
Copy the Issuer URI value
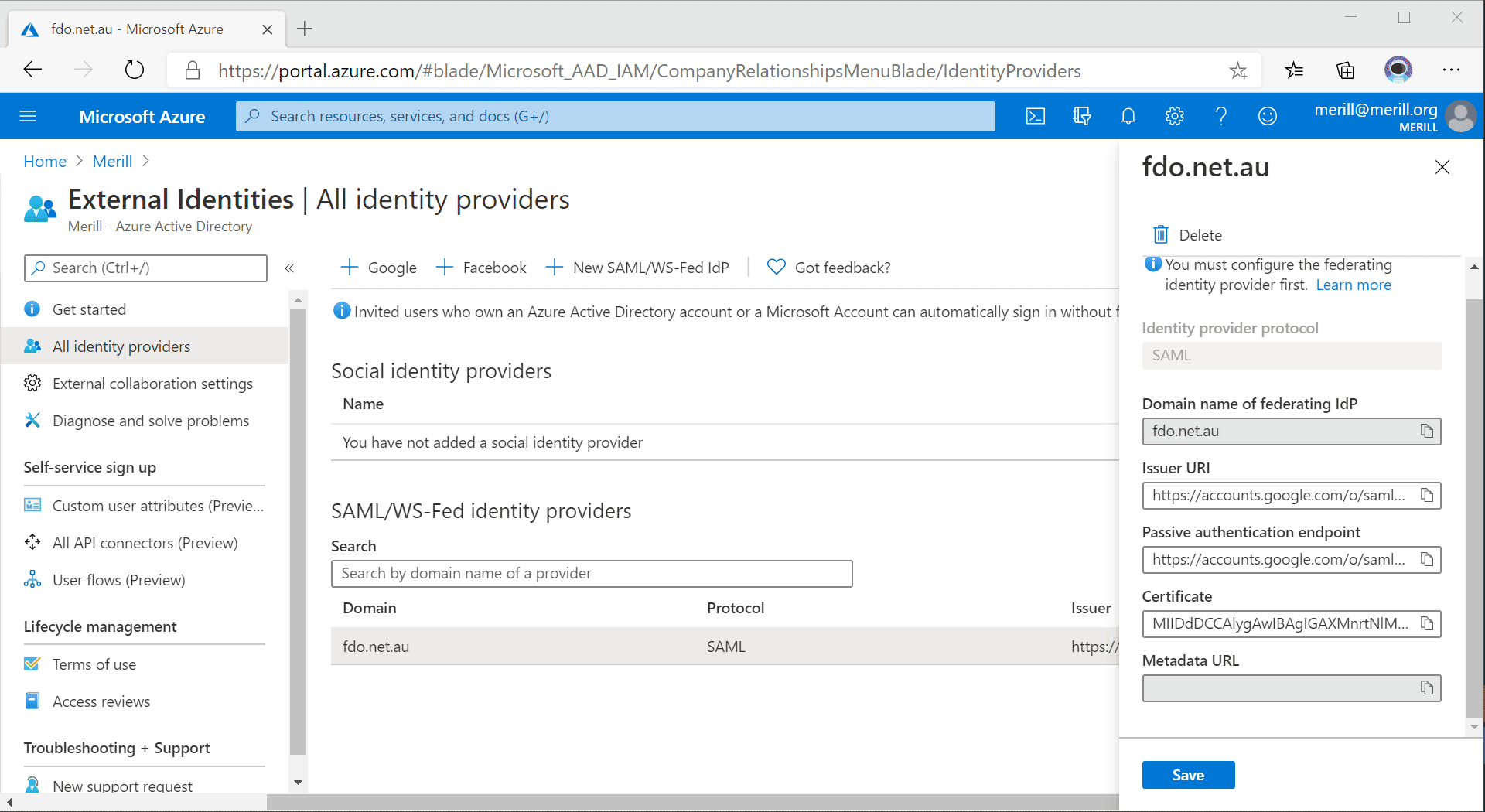(1427, 496)
